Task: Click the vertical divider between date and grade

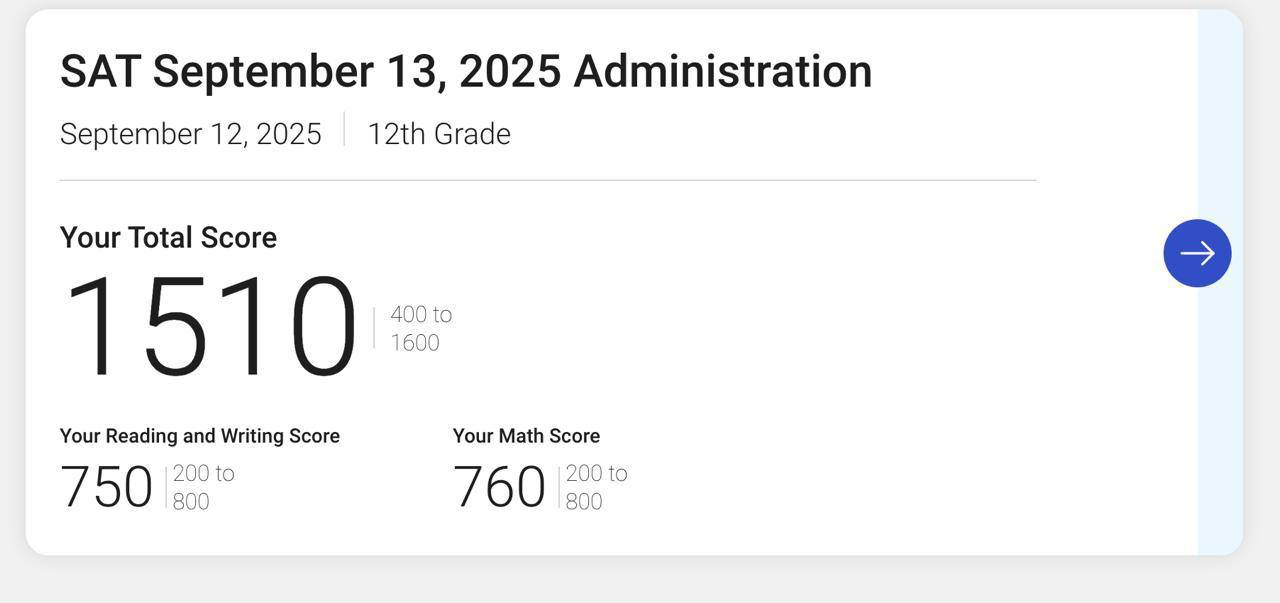Action: pos(344,129)
